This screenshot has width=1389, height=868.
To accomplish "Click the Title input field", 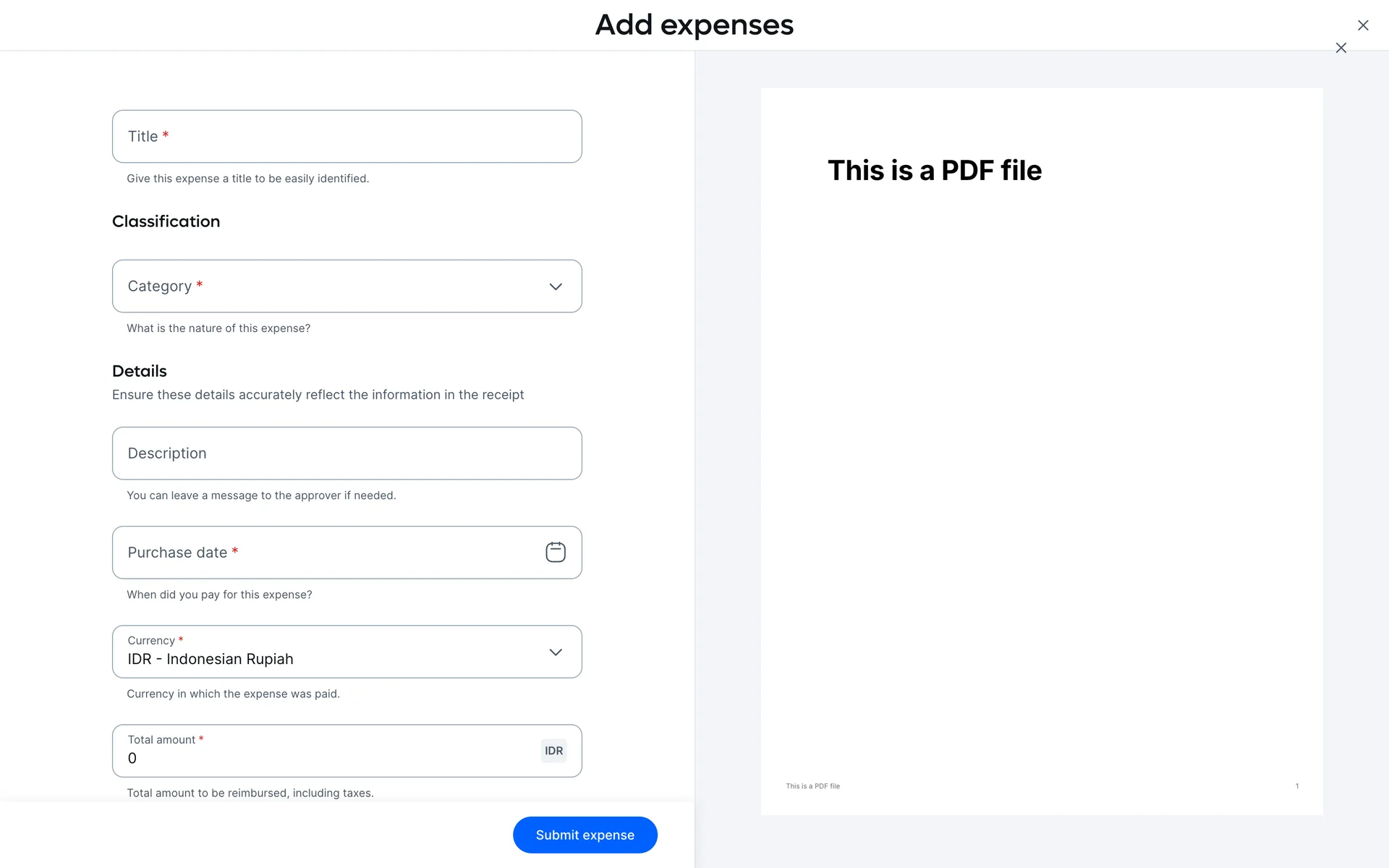I will [347, 137].
